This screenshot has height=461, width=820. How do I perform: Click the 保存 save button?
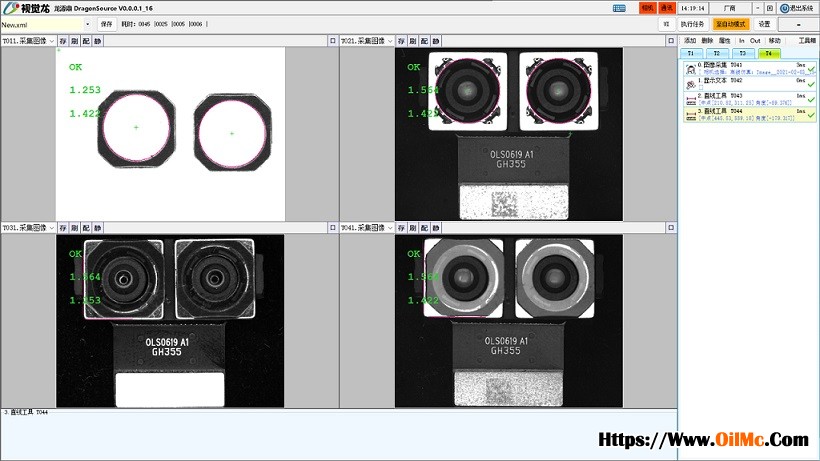pyautogui.click(x=107, y=24)
